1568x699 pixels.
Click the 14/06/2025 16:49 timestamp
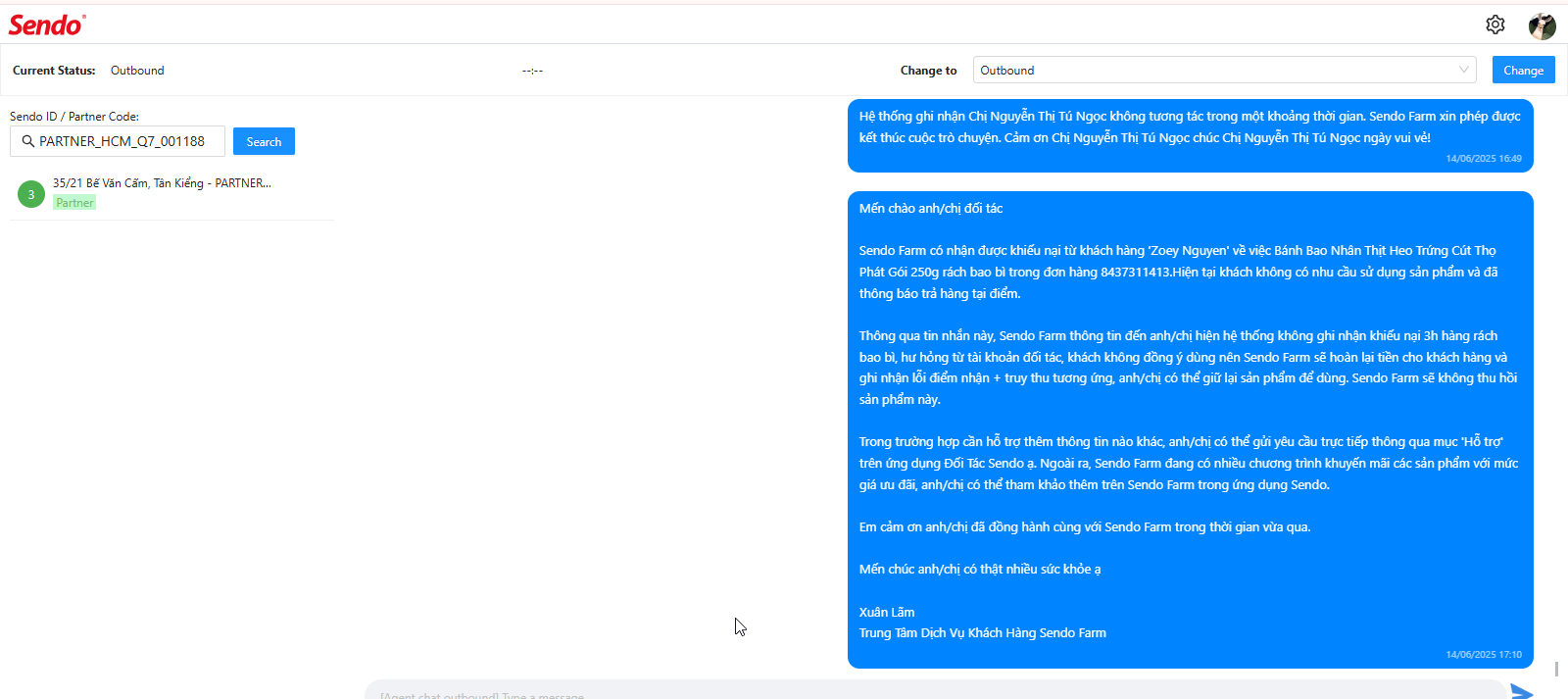(x=1484, y=159)
